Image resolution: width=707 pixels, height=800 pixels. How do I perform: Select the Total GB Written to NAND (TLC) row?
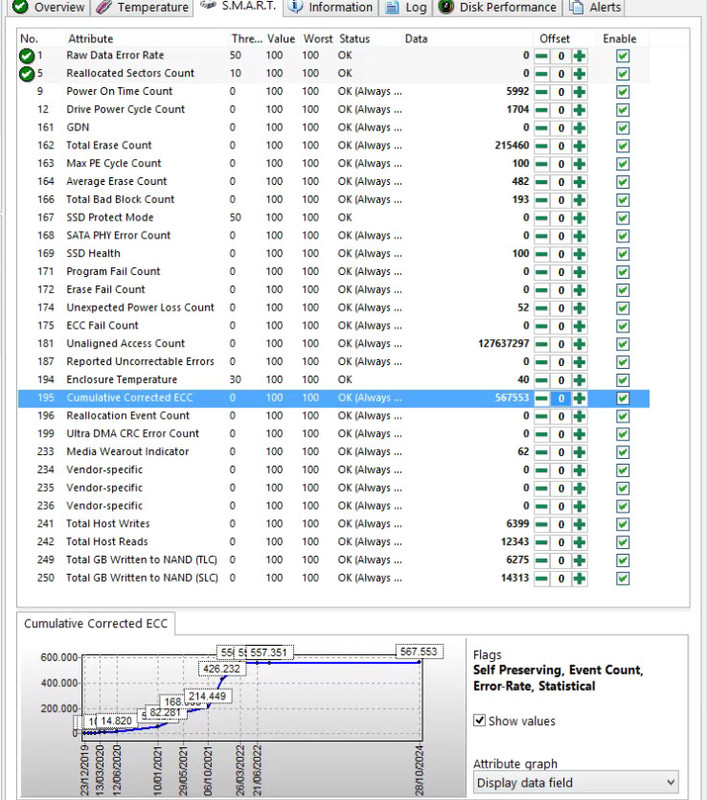point(334,560)
